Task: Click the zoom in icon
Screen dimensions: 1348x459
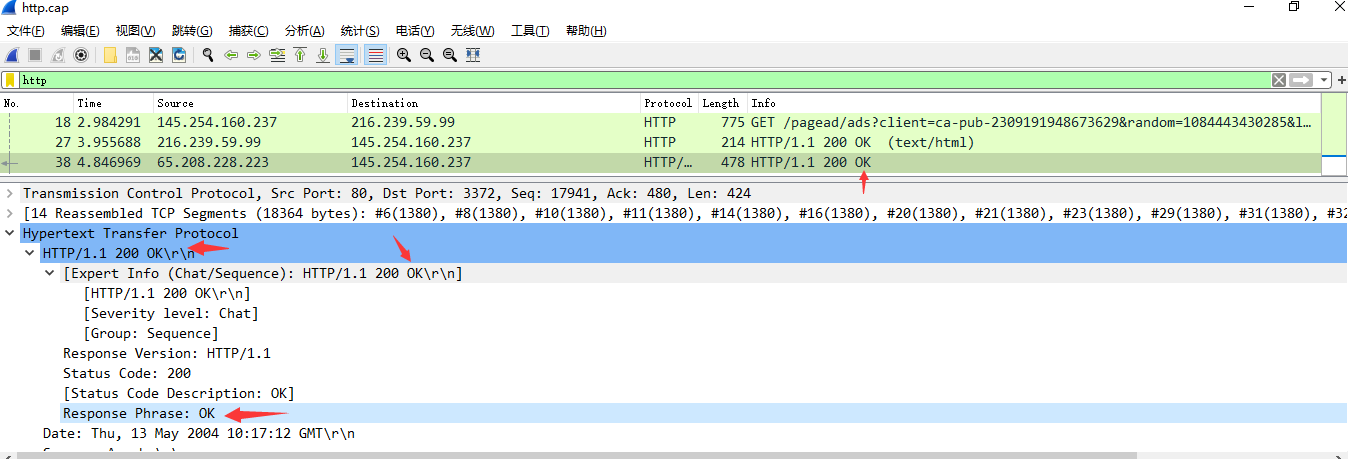Action: pyautogui.click(x=403, y=55)
